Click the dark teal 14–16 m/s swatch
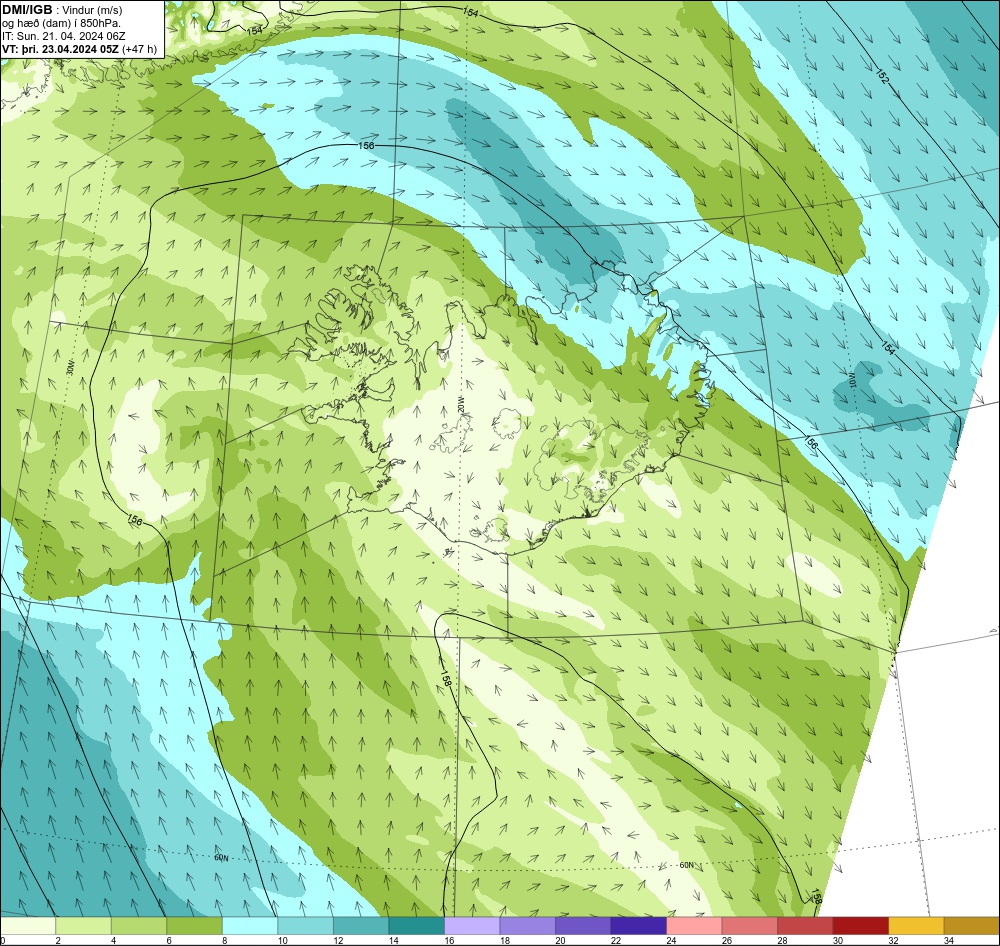 [x=416, y=926]
